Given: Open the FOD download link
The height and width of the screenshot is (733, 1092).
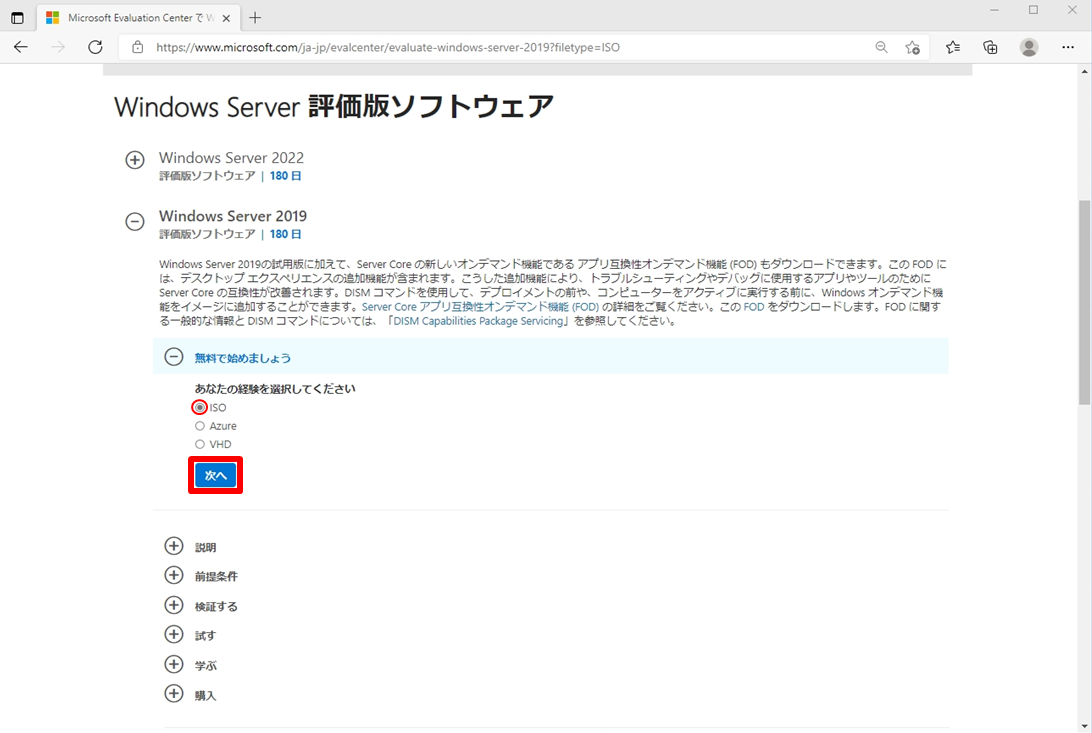Looking at the screenshot, I should [754, 307].
